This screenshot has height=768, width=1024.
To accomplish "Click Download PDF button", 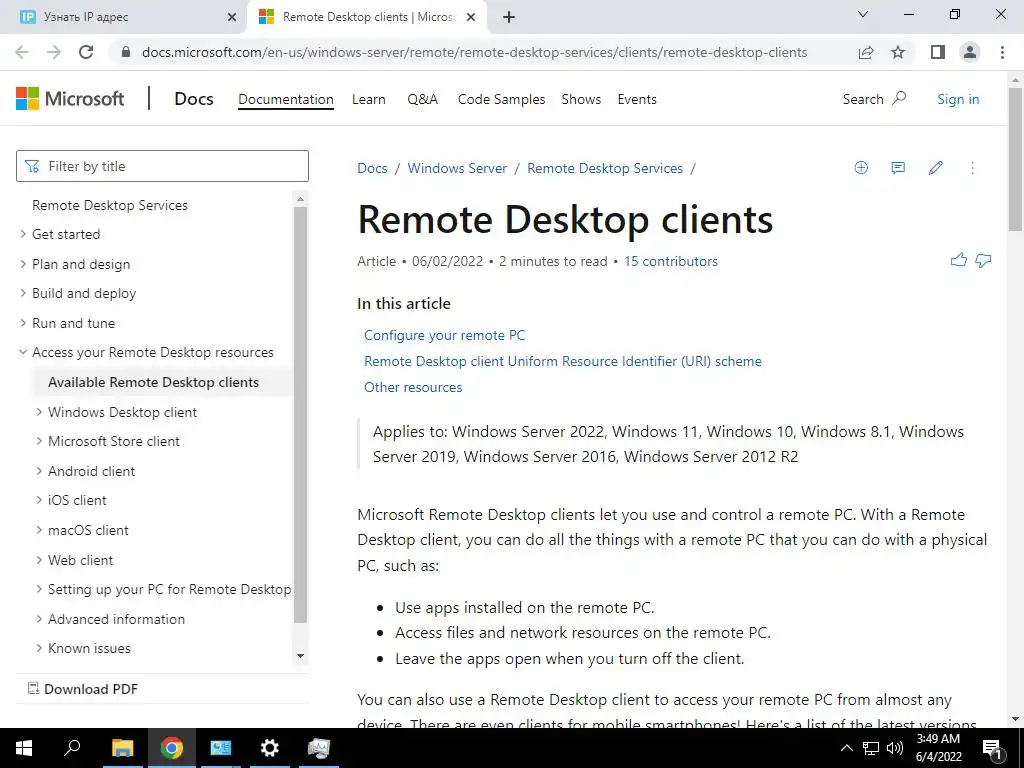I will pos(83,689).
